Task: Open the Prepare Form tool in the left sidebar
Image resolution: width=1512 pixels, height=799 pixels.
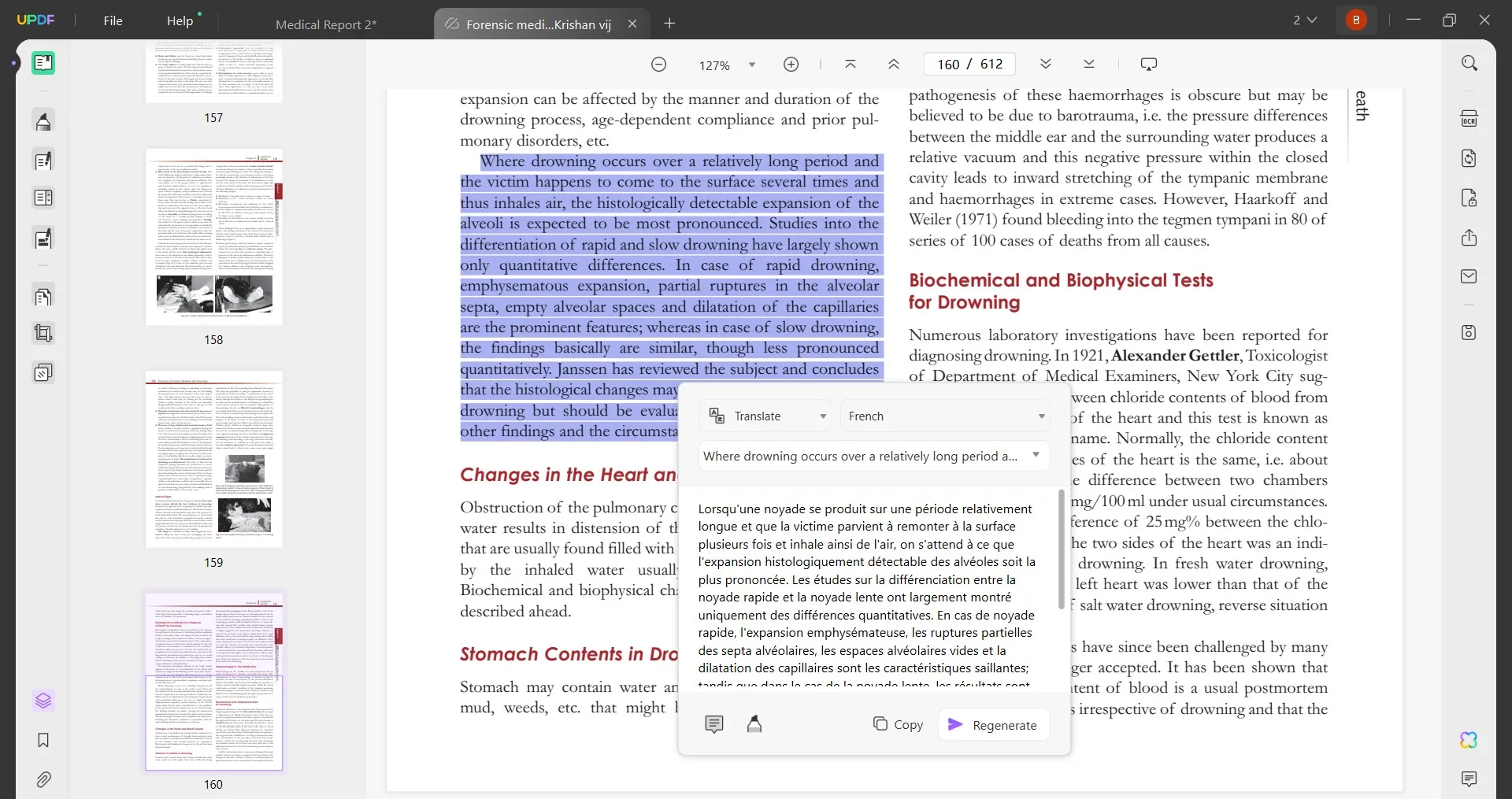Action: (43, 198)
